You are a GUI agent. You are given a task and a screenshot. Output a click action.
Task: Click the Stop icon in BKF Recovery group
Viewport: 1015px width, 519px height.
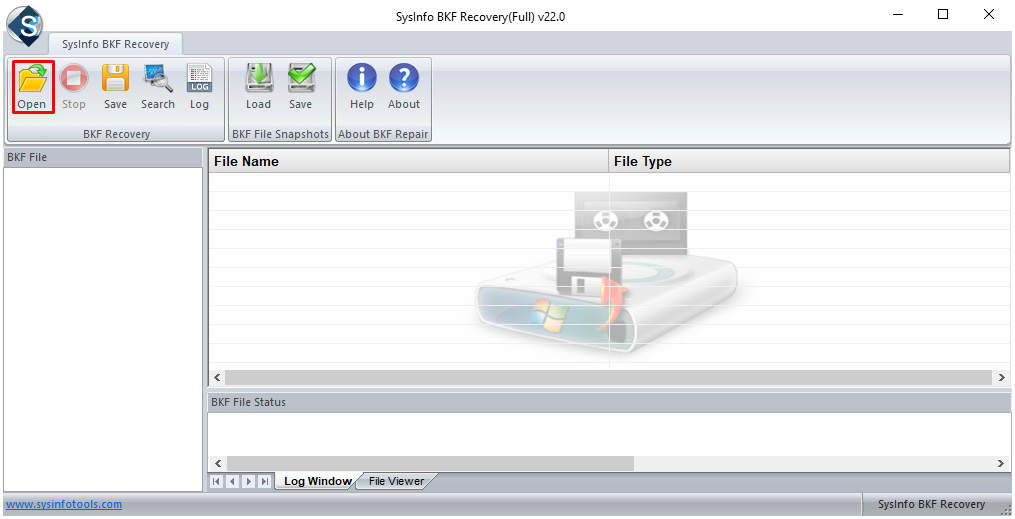point(74,87)
